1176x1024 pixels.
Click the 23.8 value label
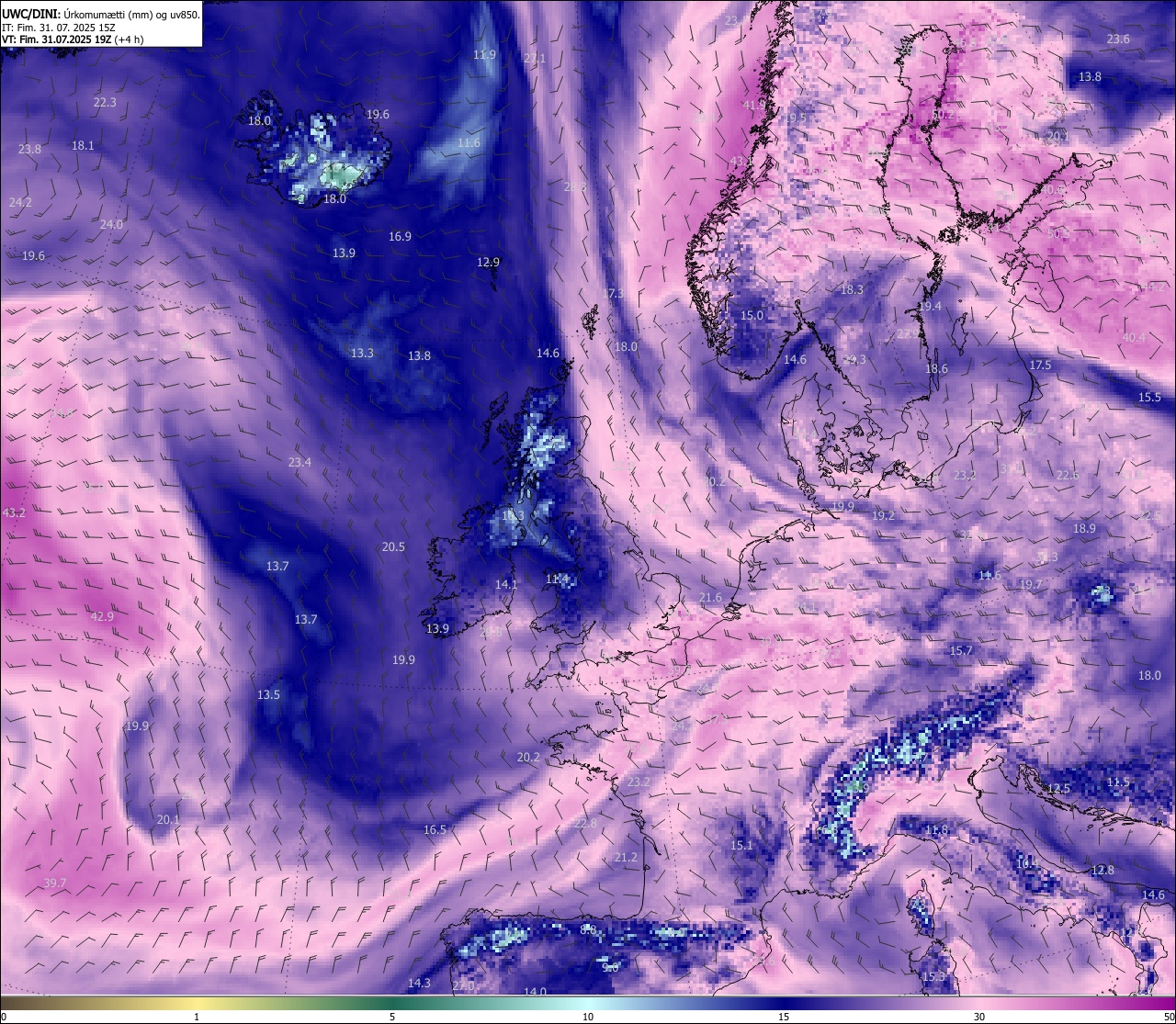point(29,149)
